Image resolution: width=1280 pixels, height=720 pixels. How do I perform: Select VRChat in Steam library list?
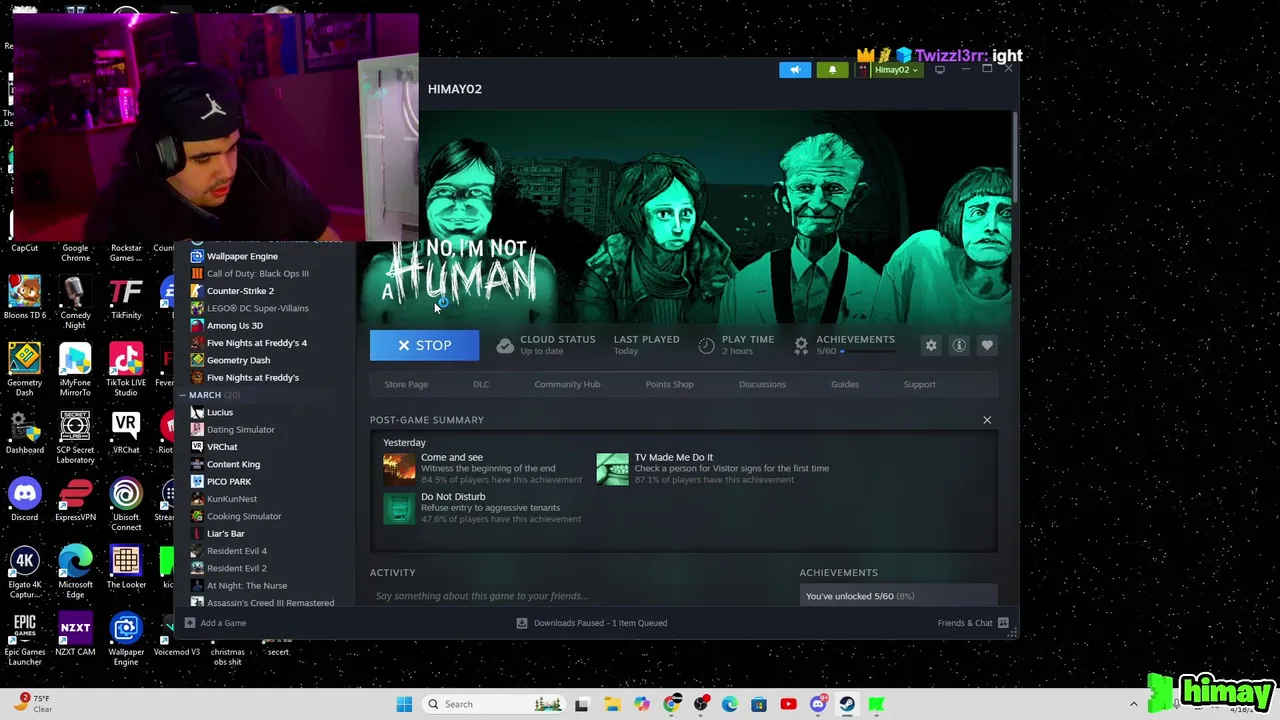tap(222, 447)
